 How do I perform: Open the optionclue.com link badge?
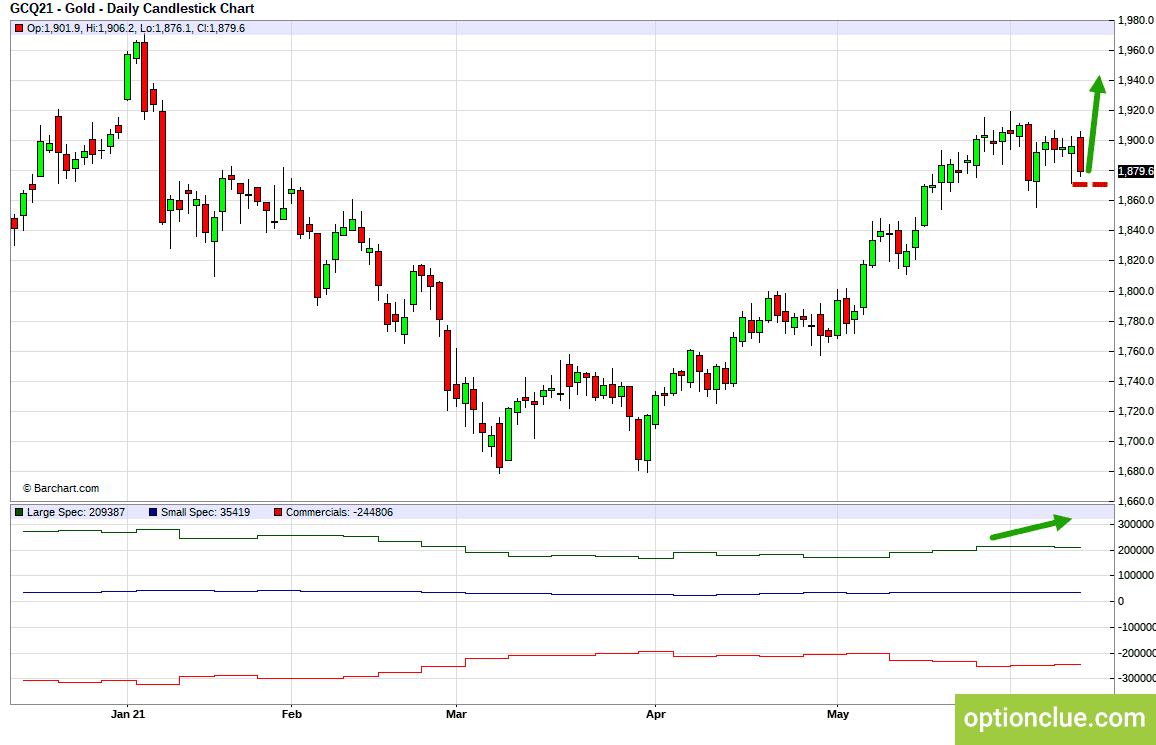tap(1055, 718)
